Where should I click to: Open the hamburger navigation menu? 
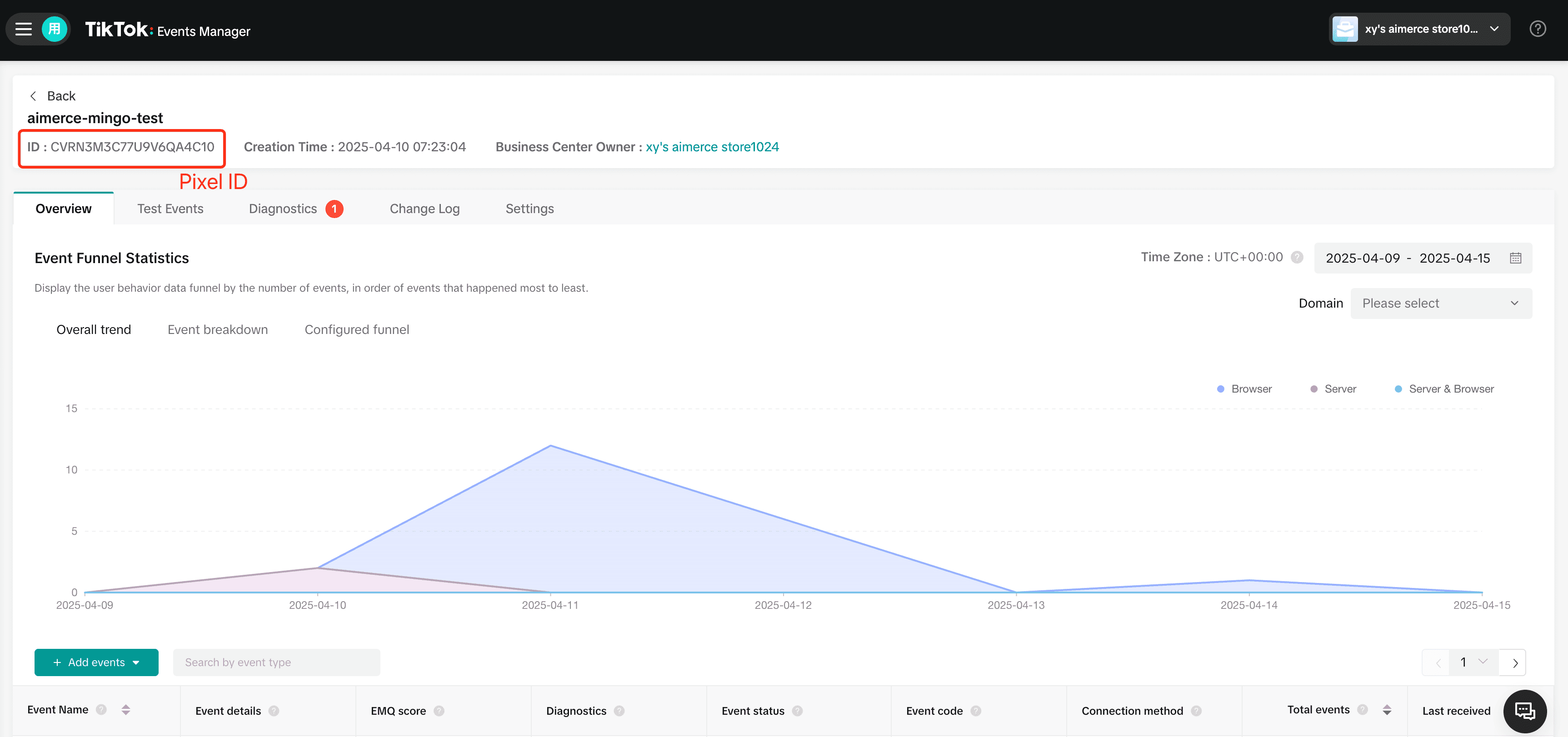coord(23,29)
